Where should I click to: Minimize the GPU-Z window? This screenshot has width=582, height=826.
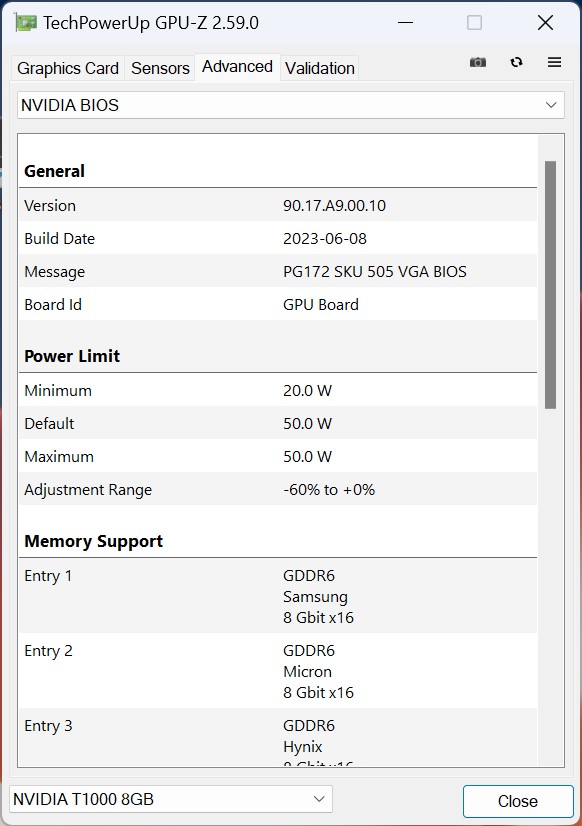[x=405, y=23]
